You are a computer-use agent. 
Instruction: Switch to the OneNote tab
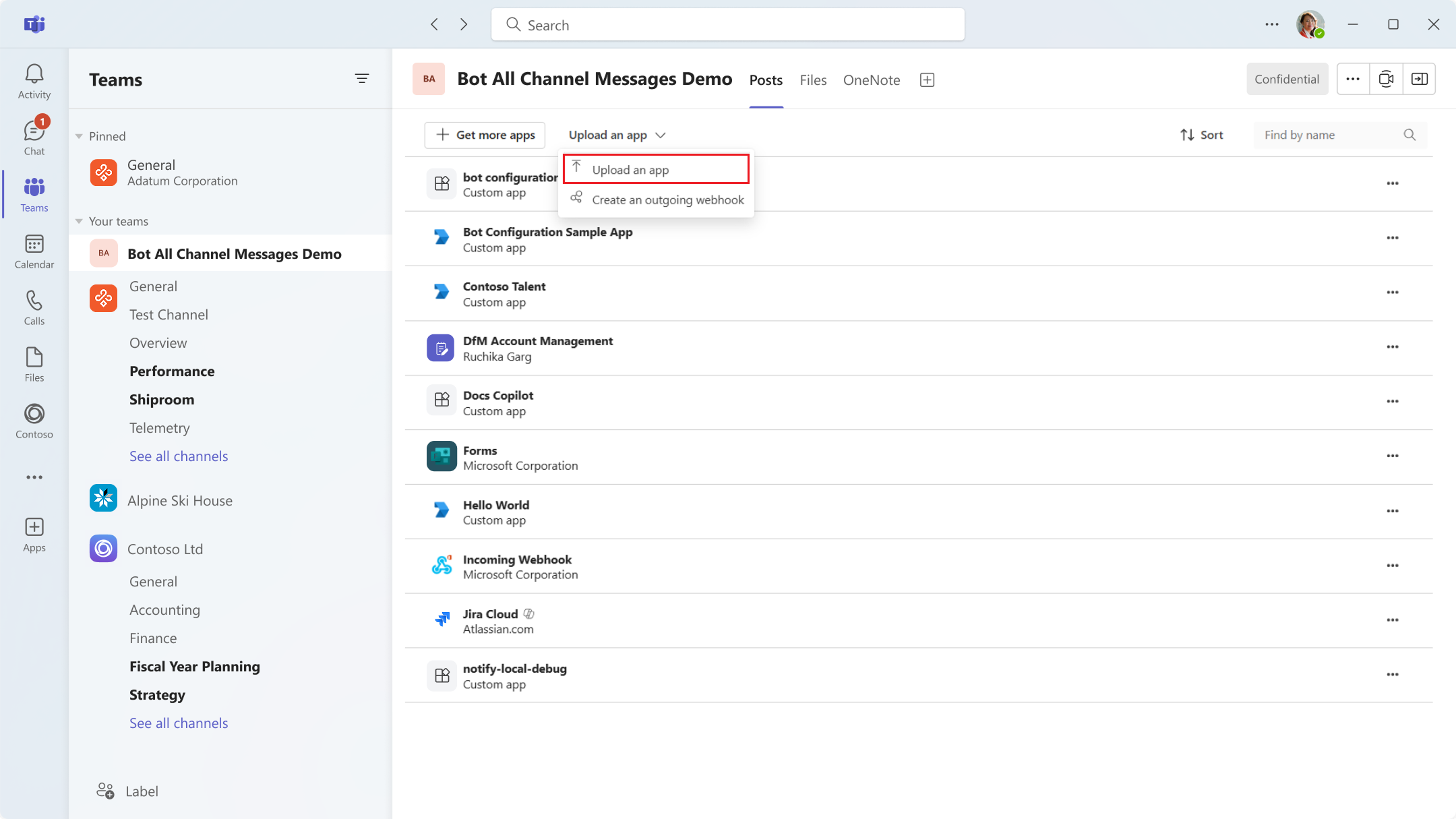872,80
